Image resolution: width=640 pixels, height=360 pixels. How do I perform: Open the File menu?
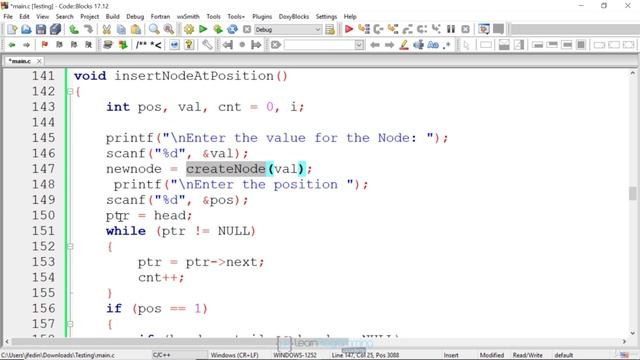pos(8,17)
